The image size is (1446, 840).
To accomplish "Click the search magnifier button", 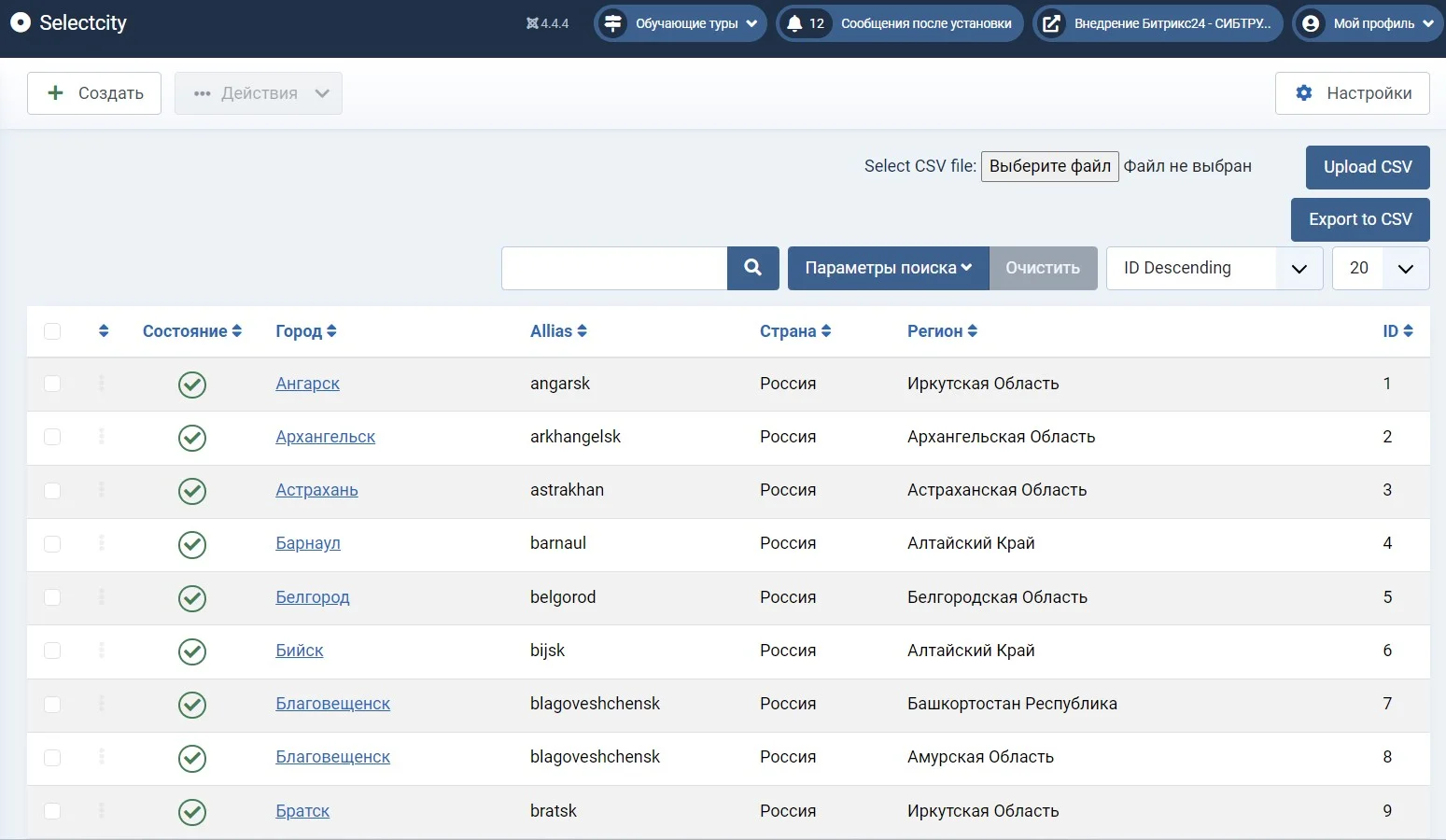I will point(752,268).
